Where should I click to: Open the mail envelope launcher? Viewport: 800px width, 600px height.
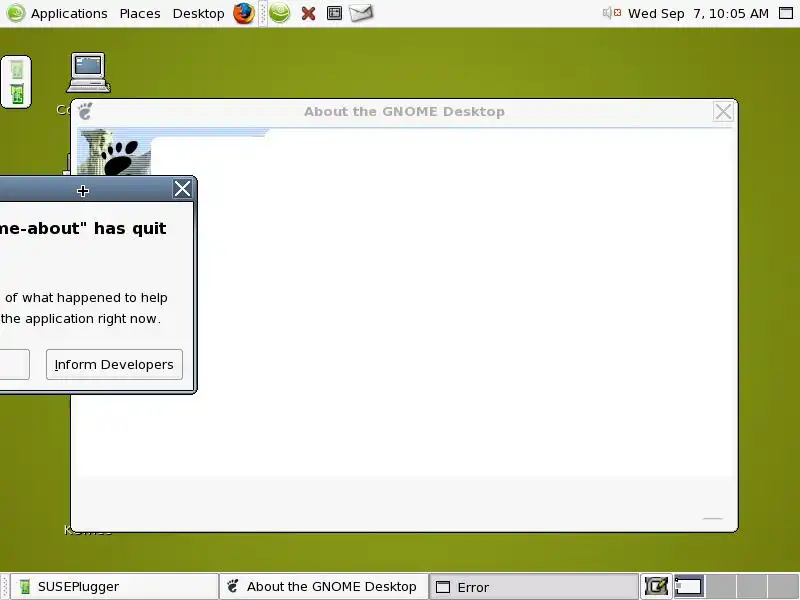(361, 13)
